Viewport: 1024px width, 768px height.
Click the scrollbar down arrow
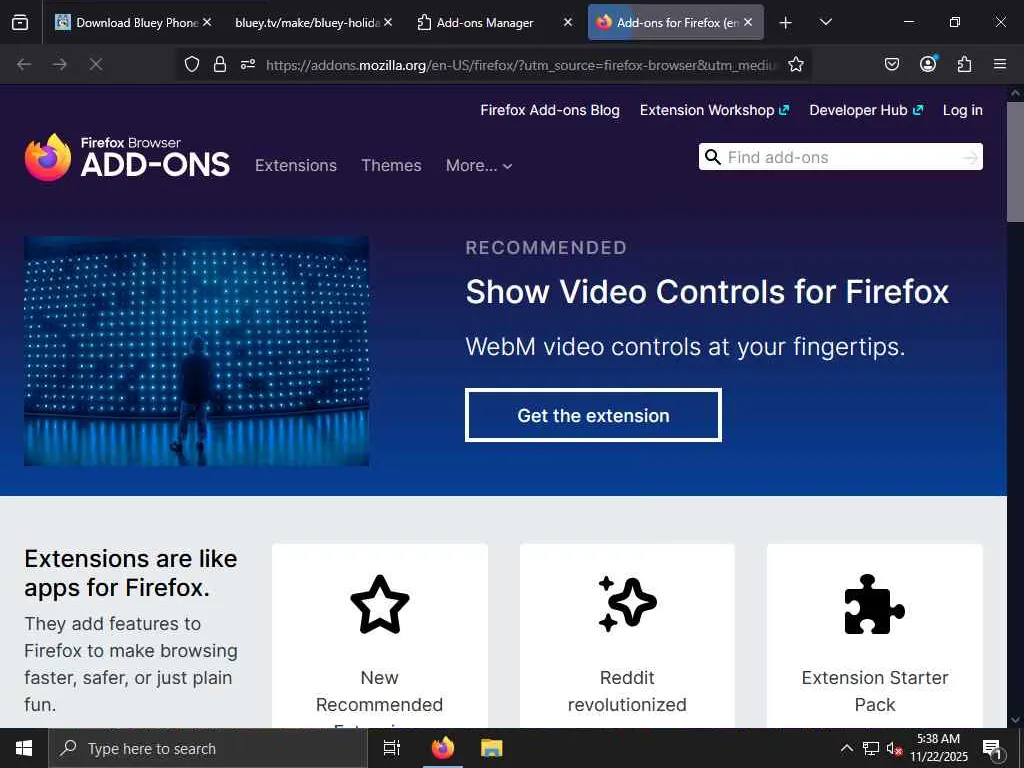pos(1015,719)
